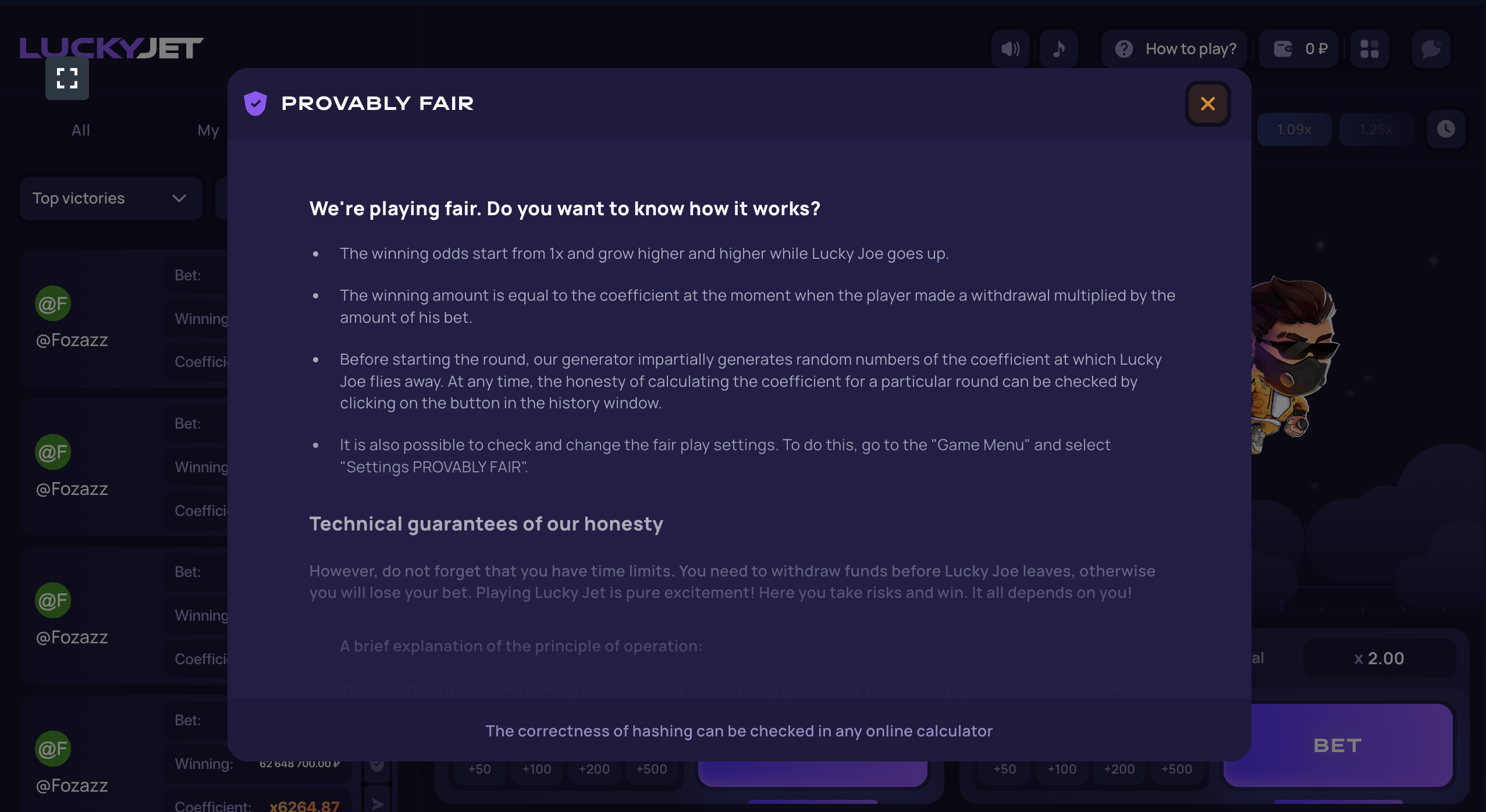Click the 1.25x history coefficient
This screenshot has width=1486, height=812.
coord(1376,129)
